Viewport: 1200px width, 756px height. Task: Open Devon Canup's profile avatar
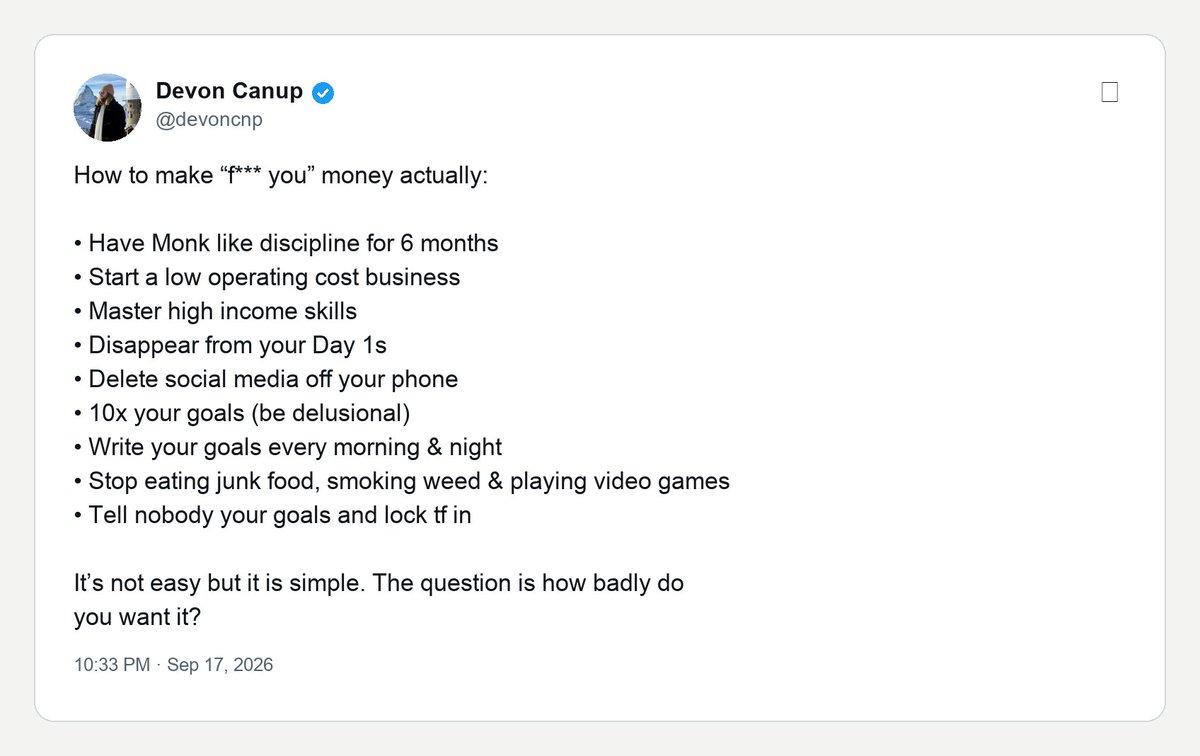[x=108, y=107]
